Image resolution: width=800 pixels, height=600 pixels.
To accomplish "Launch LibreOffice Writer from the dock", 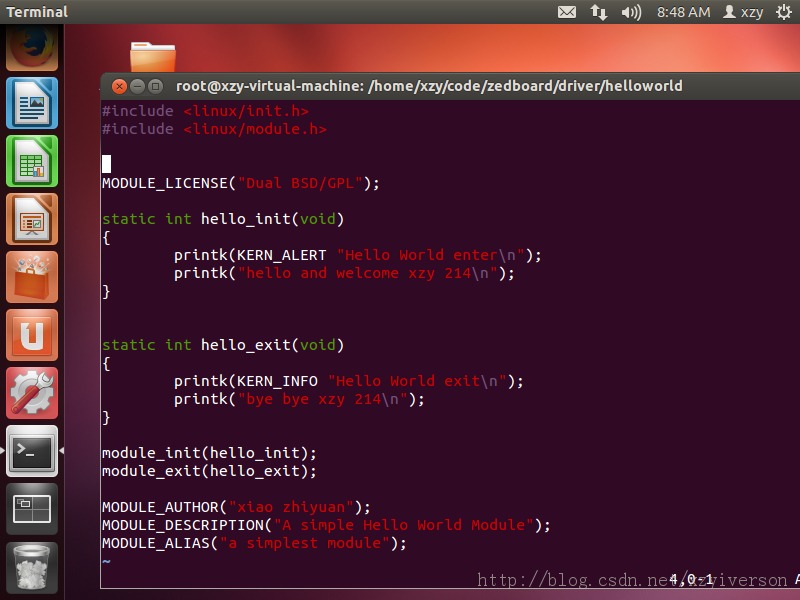I will 32,103.
